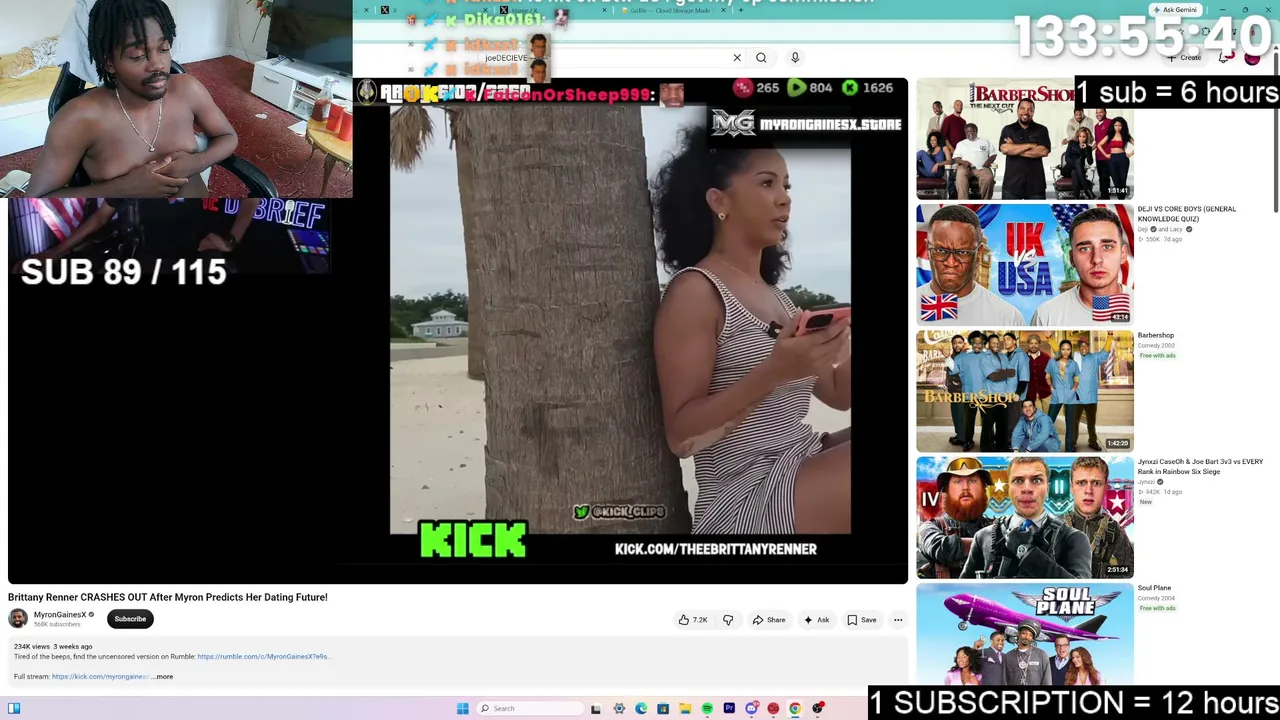
Task: Open the Windows Start menu
Action: [x=462, y=708]
